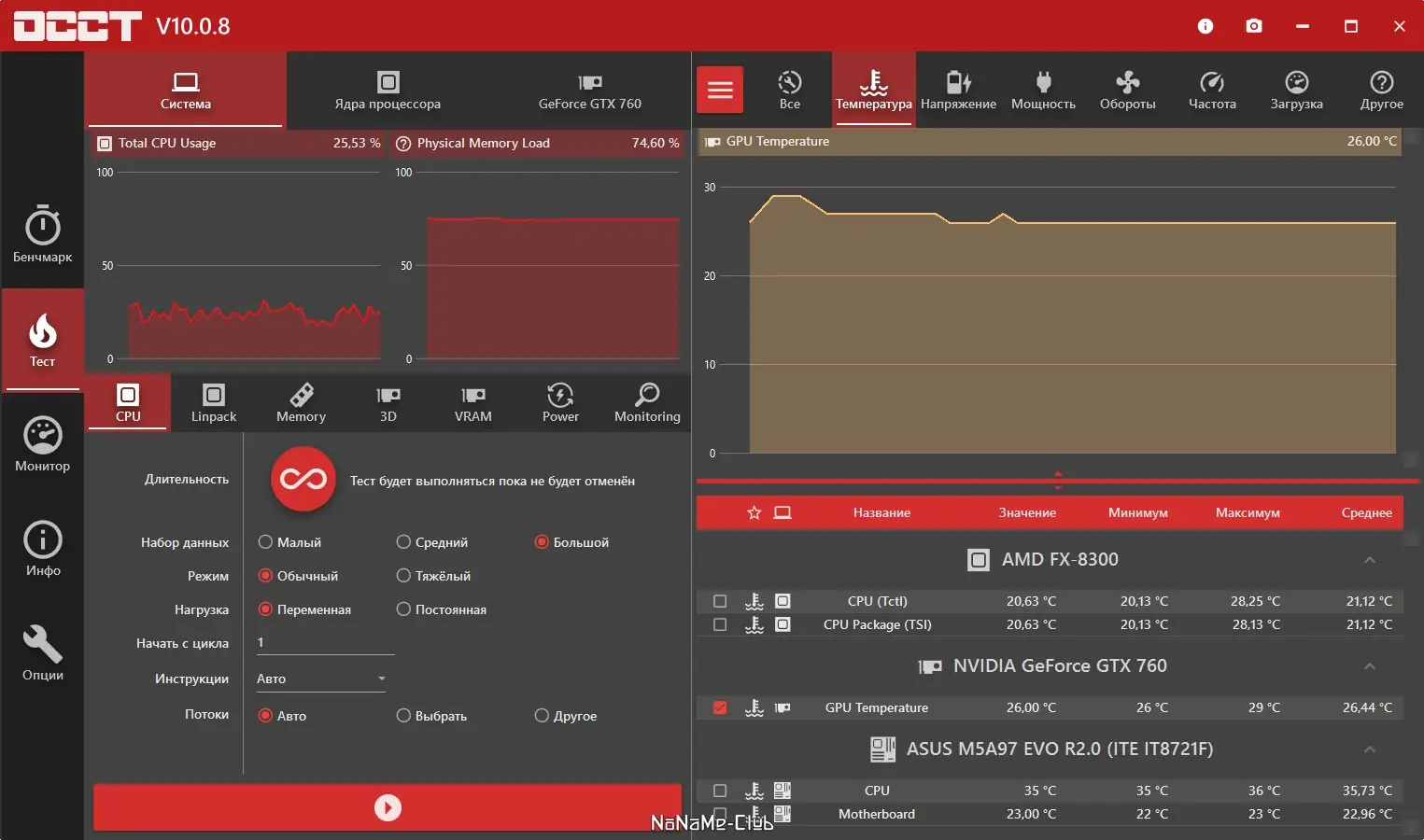
Task: Select the Memory test
Action: [x=301, y=402]
